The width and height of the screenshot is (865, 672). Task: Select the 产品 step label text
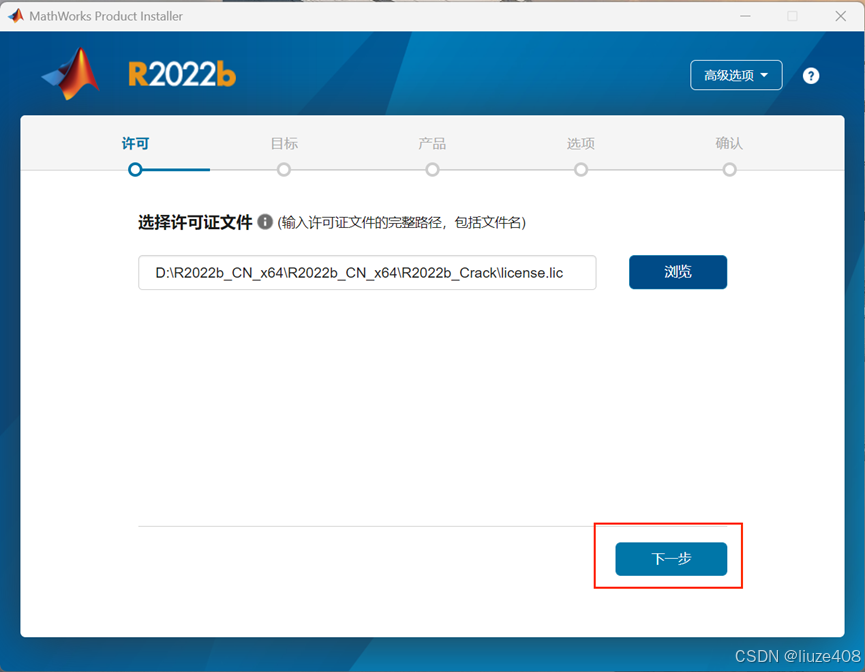pos(432,143)
